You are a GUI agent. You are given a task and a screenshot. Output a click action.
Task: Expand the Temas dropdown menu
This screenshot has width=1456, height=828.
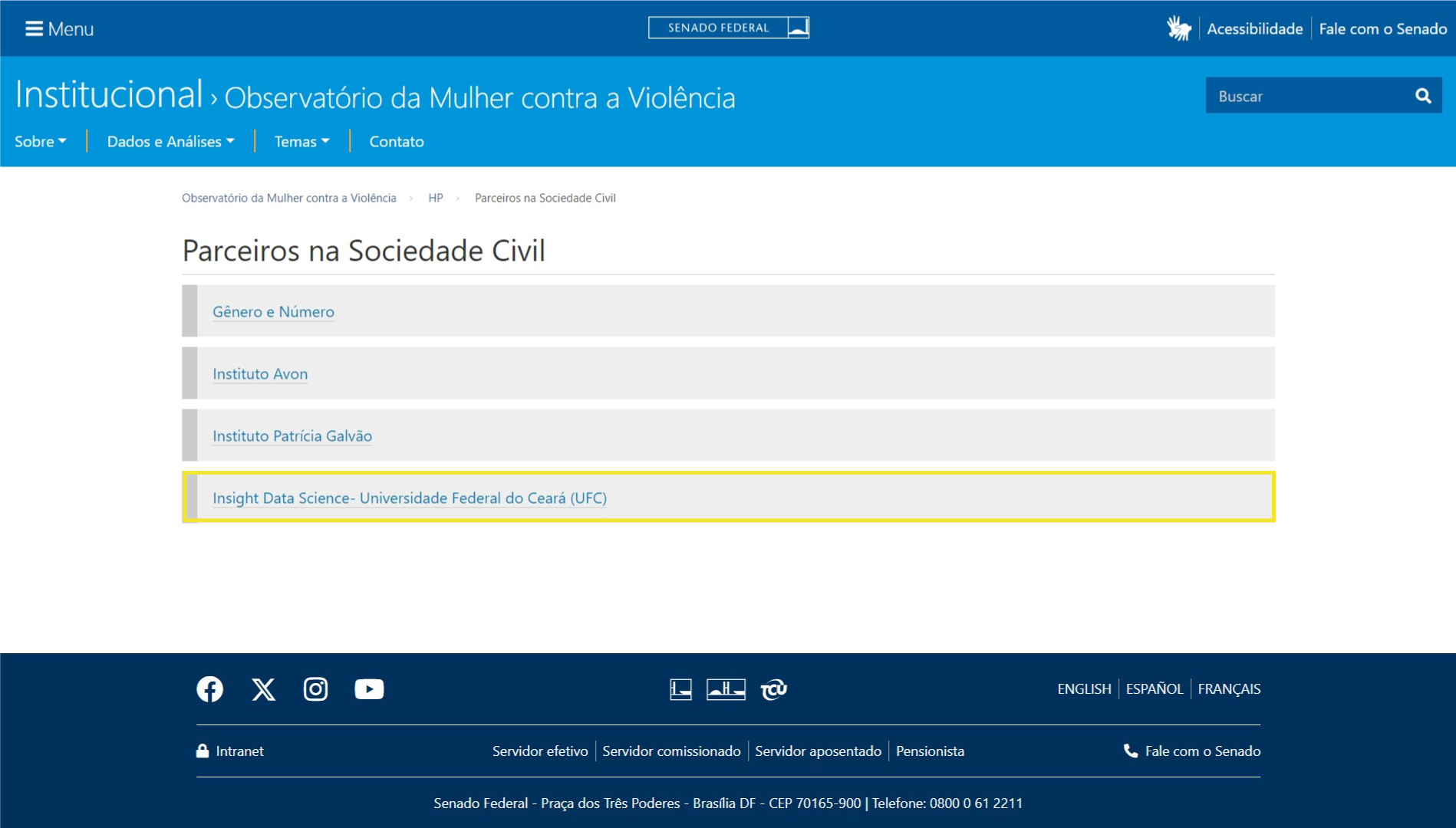point(302,141)
